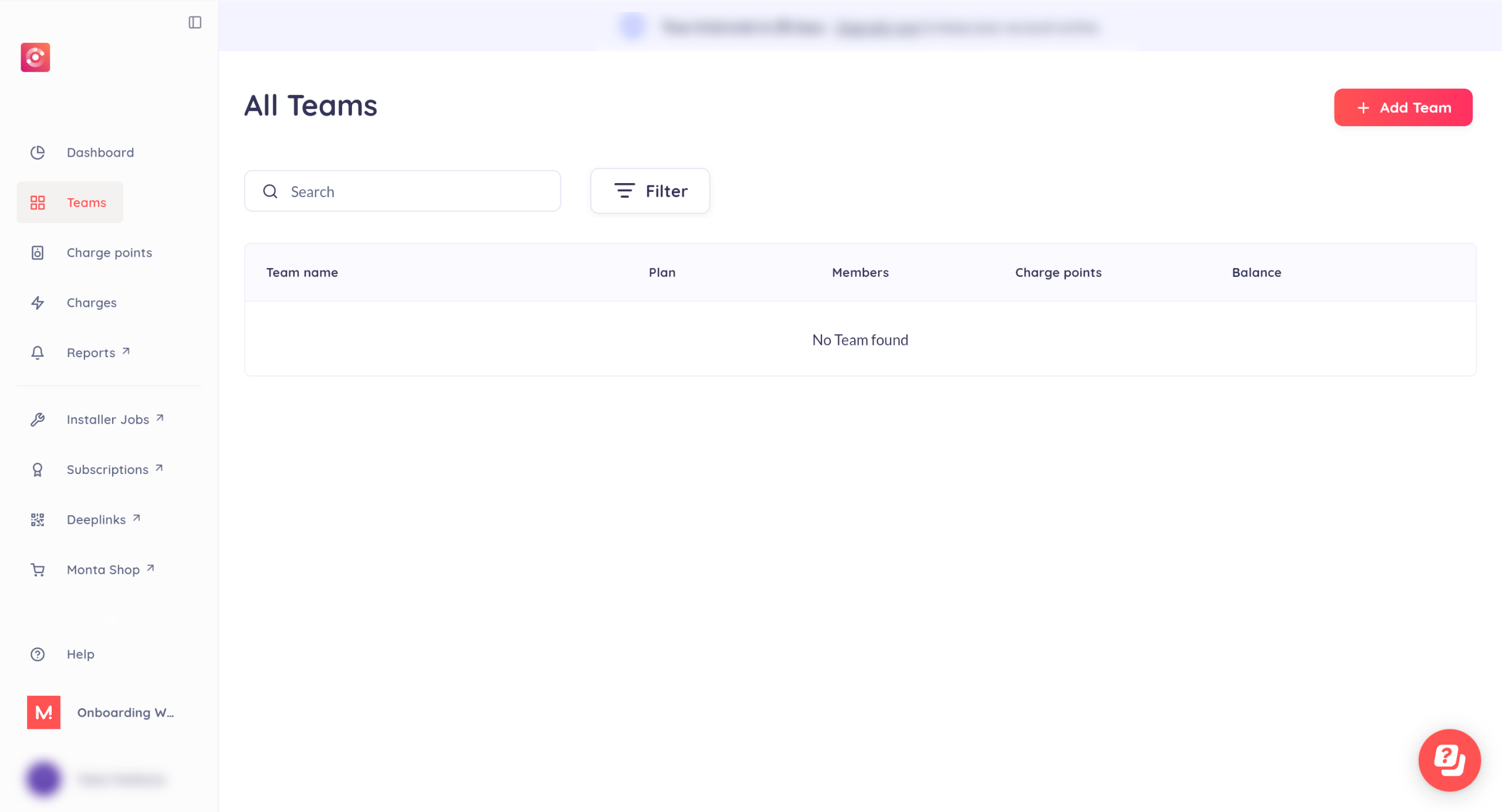Viewport: 1502px width, 812px height.
Task: Open support chat bubble icon
Action: click(x=1449, y=760)
